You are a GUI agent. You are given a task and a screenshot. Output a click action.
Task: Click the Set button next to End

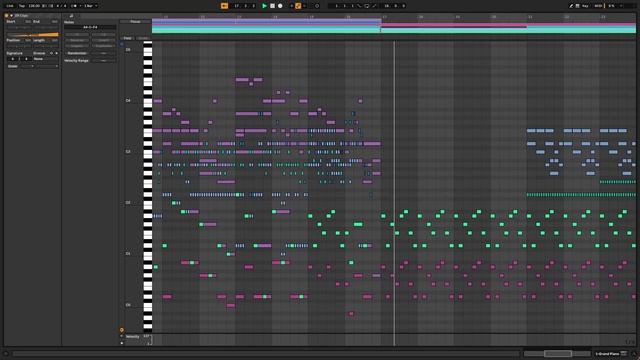[x=54, y=22]
